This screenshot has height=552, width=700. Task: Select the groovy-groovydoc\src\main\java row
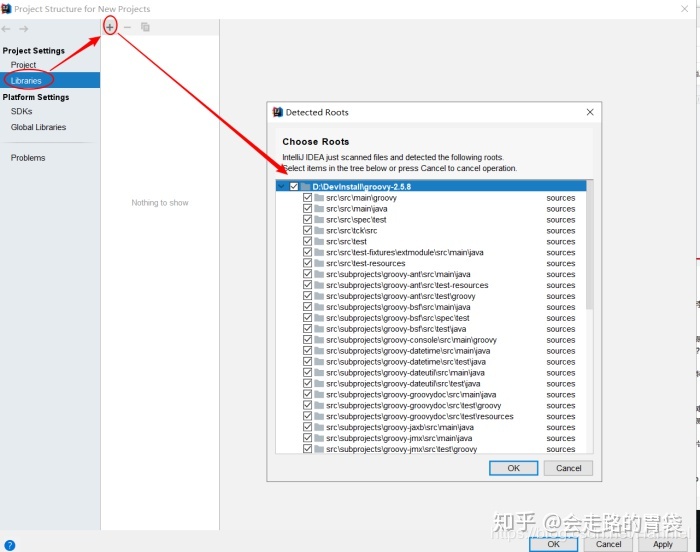[x=431, y=394]
